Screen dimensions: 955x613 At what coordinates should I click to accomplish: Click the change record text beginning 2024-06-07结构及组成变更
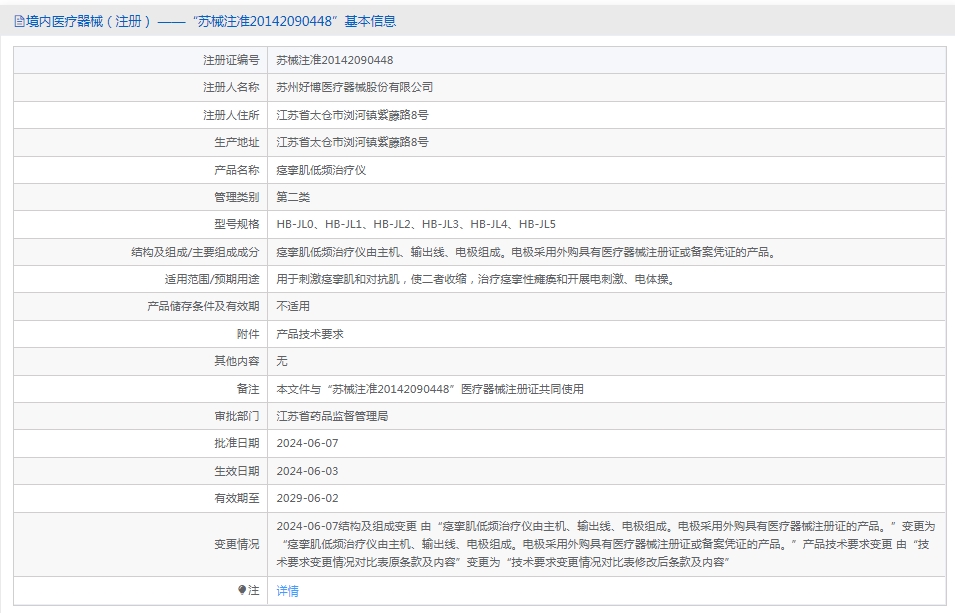click(606, 544)
